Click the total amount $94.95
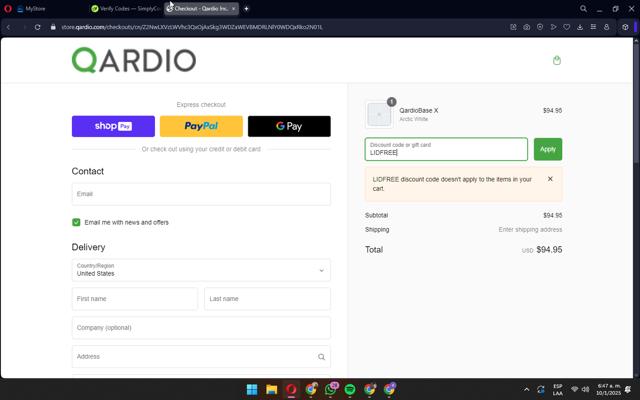Image resolution: width=640 pixels, height=400 pixels. click(x=549, y=250)
